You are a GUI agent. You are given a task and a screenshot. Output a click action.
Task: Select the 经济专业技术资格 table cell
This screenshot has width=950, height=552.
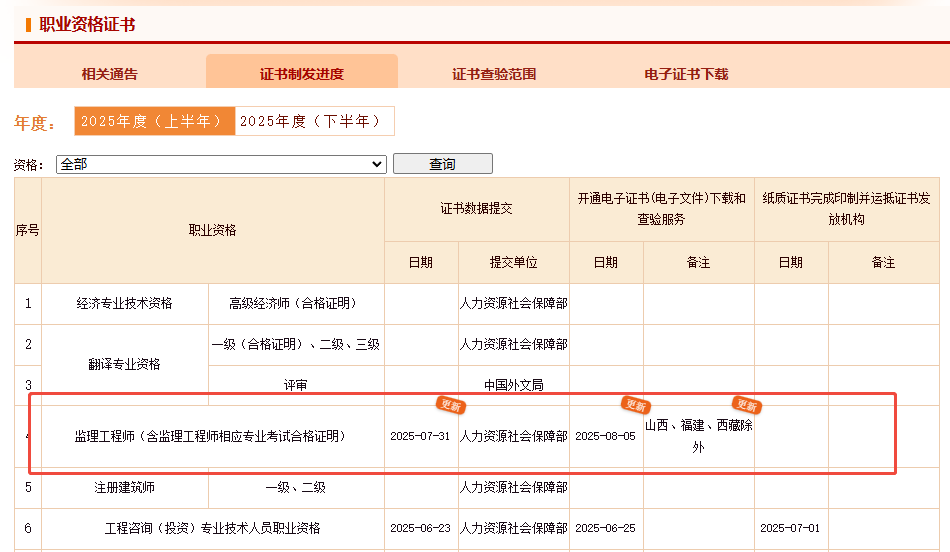point(125,303)
